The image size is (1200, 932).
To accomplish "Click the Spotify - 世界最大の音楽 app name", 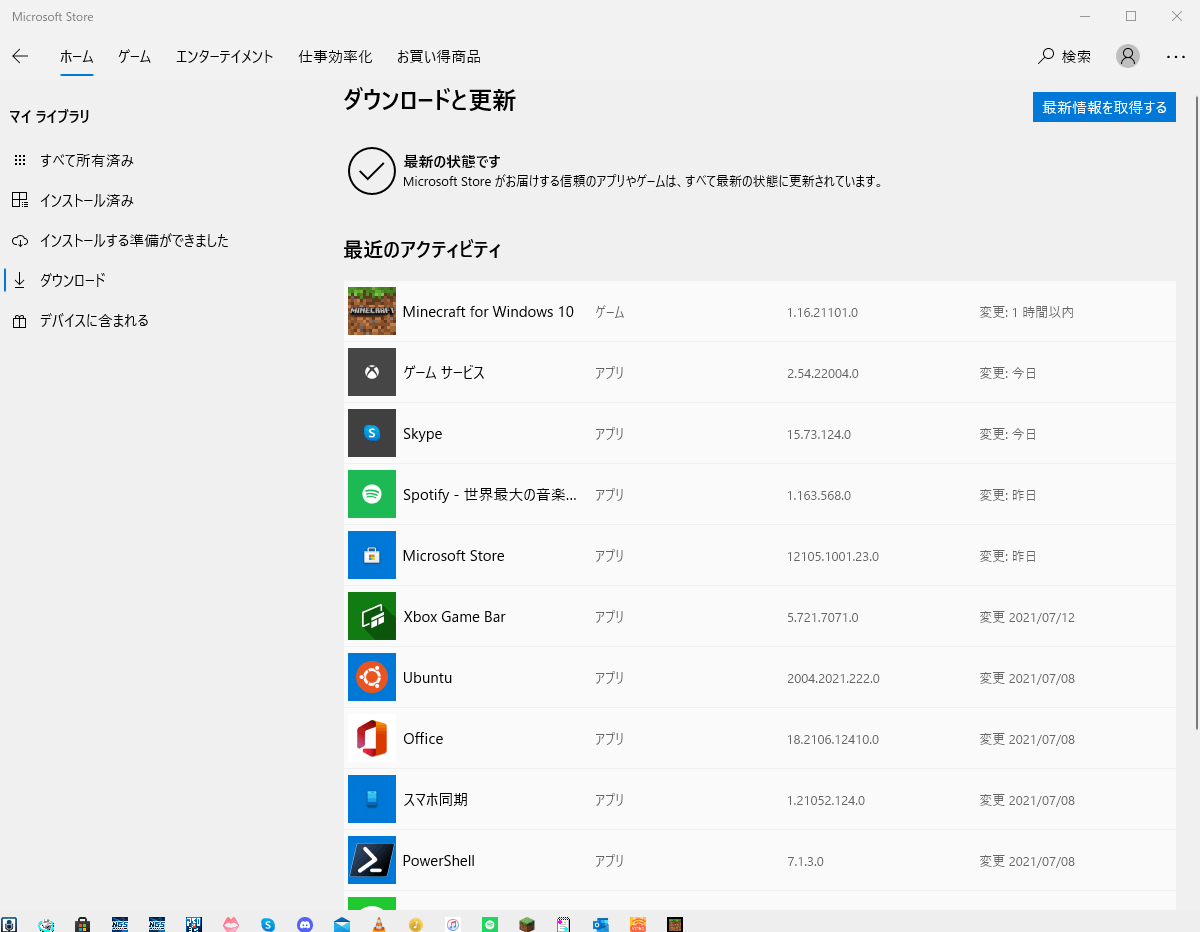I will coord(489,495).
